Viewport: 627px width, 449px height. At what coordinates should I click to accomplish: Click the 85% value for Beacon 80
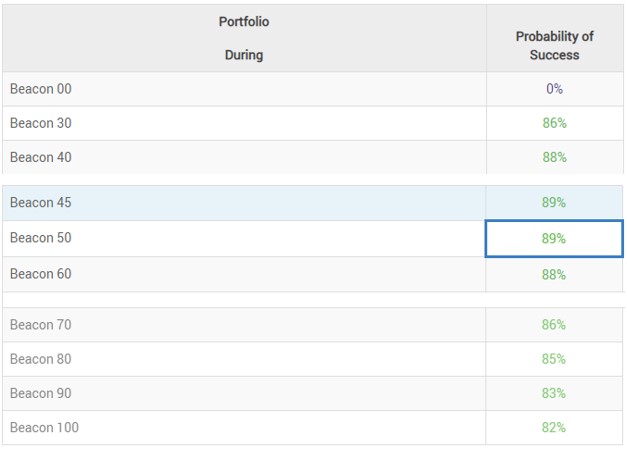coord(554,359)
